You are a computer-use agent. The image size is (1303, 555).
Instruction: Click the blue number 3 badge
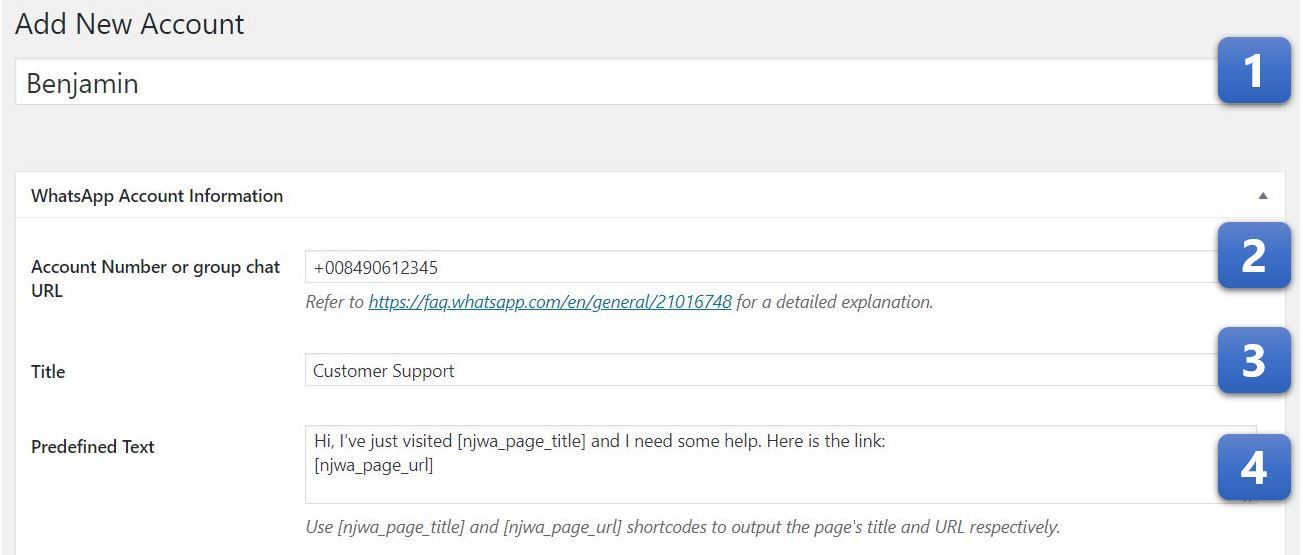1253,360
